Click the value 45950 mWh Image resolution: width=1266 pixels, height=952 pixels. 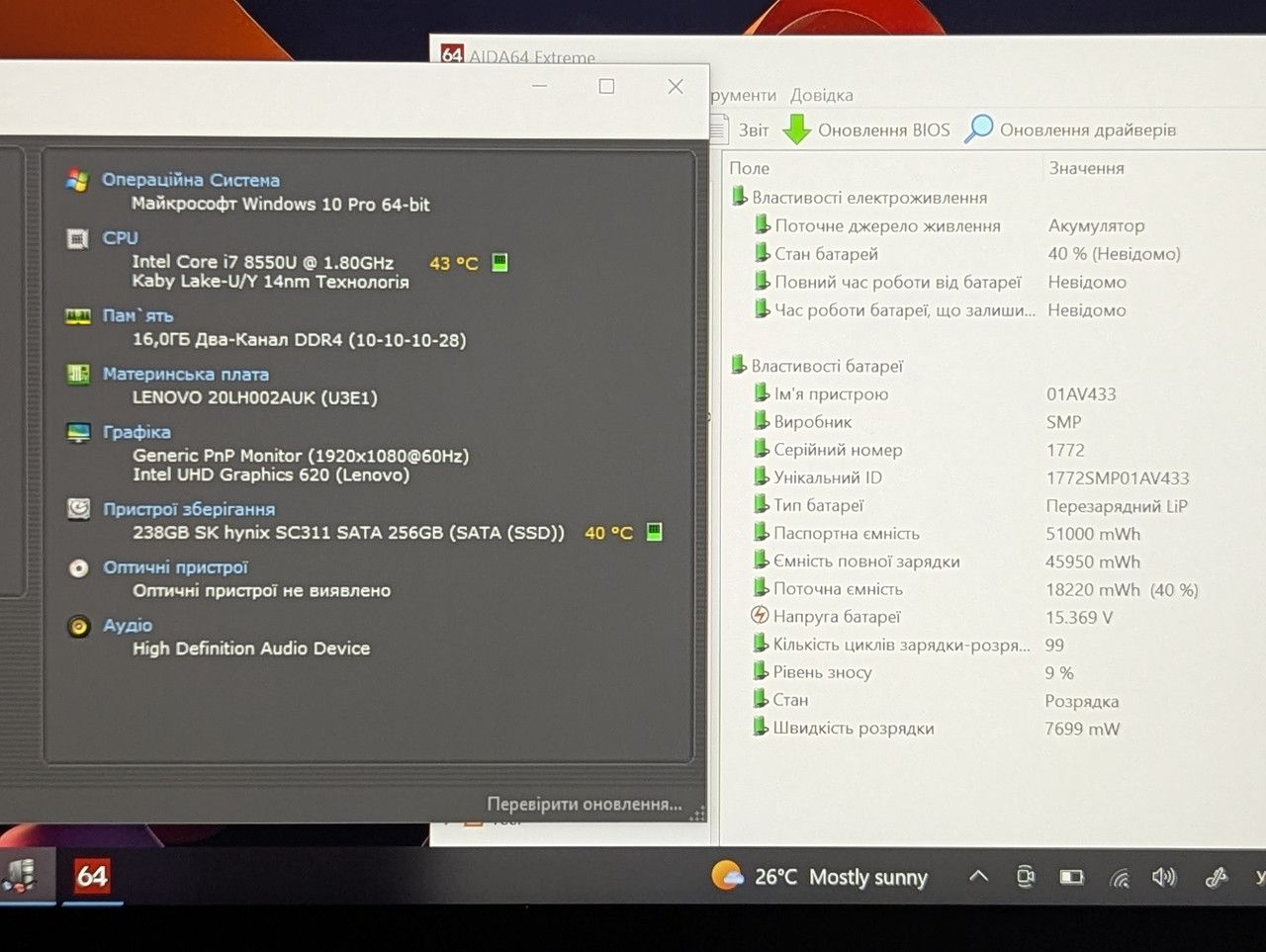[1093, 562]
